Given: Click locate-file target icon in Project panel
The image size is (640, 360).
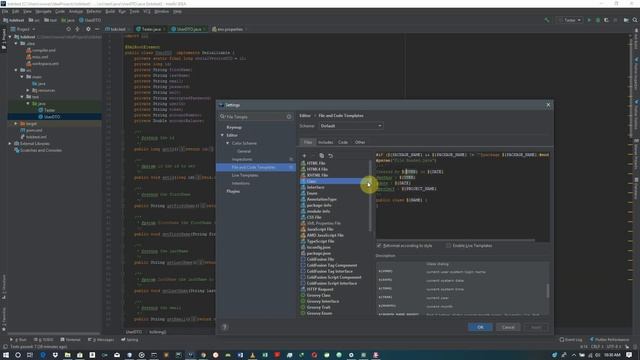Looking at the screenshot, I should tap(68, 29).
